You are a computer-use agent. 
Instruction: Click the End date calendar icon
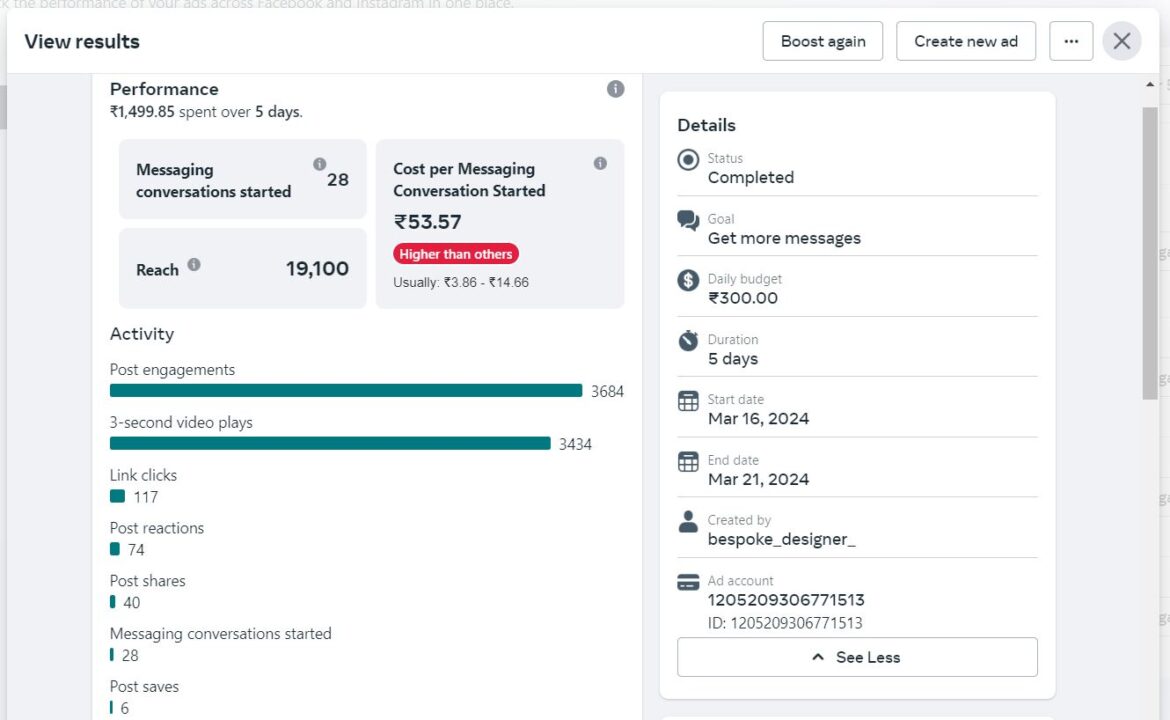[x=688, y=462]
